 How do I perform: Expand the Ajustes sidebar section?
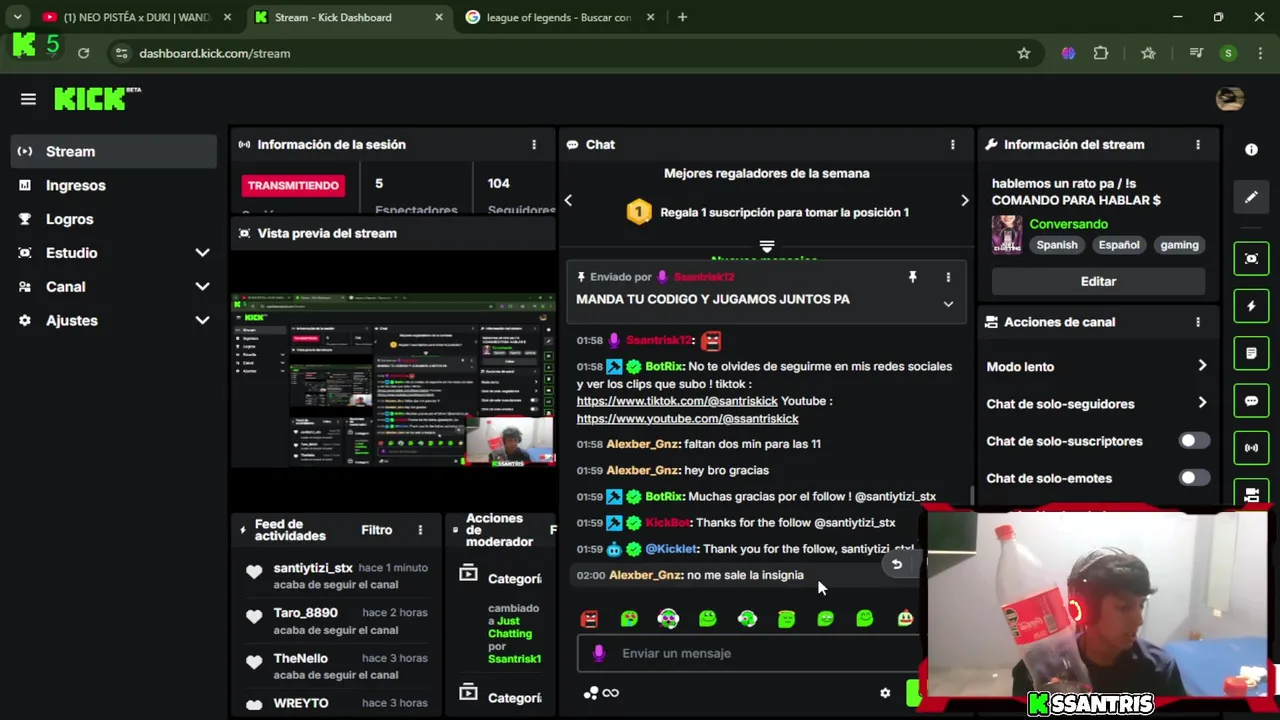click(202, 321)
